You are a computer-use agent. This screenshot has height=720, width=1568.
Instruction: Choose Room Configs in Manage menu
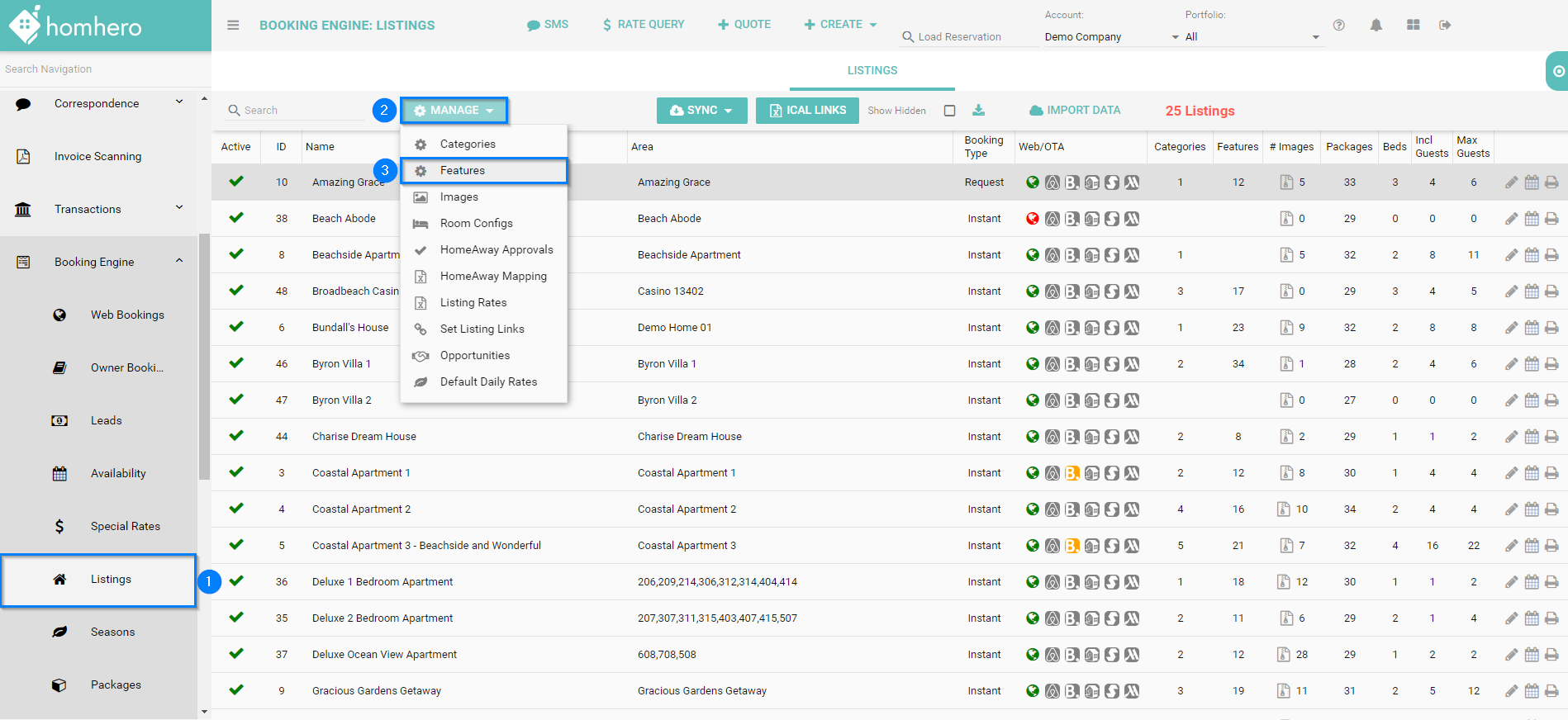tap(476, 224)
